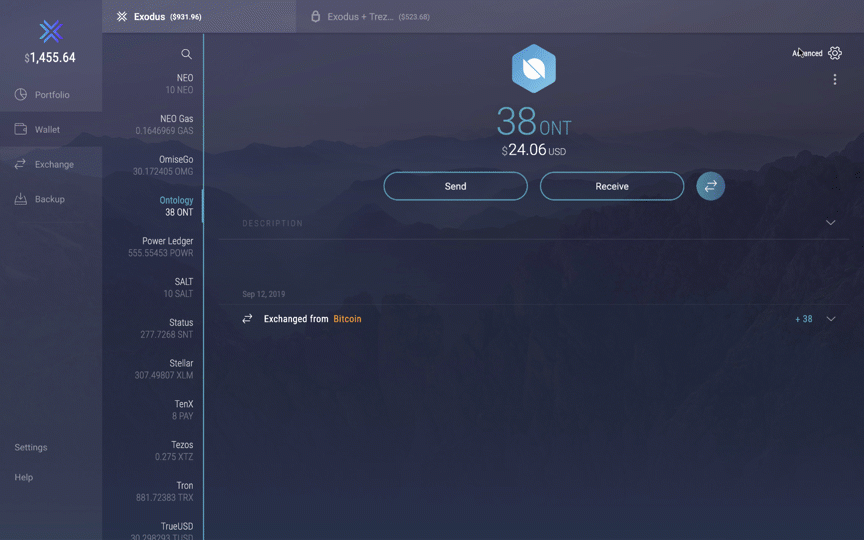Click the Exchange arrows icon in sidebar
The image size is (864, 540).
tap(20, 164)
